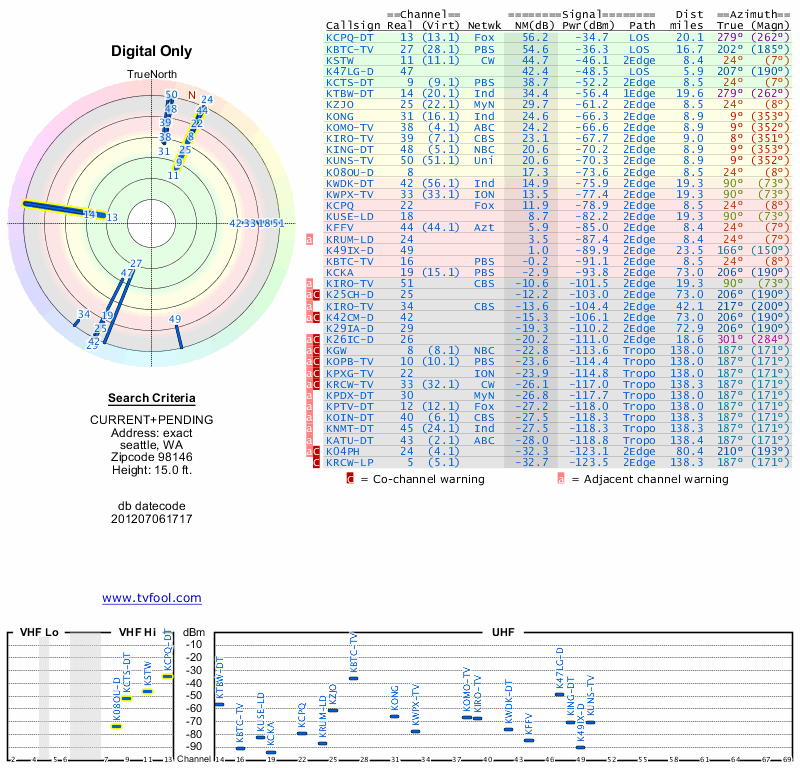The height and width of the screenshot is (768, 800).
Task: Select the KFFV marker in UHF chart
Action: click(x=529, y=740)
